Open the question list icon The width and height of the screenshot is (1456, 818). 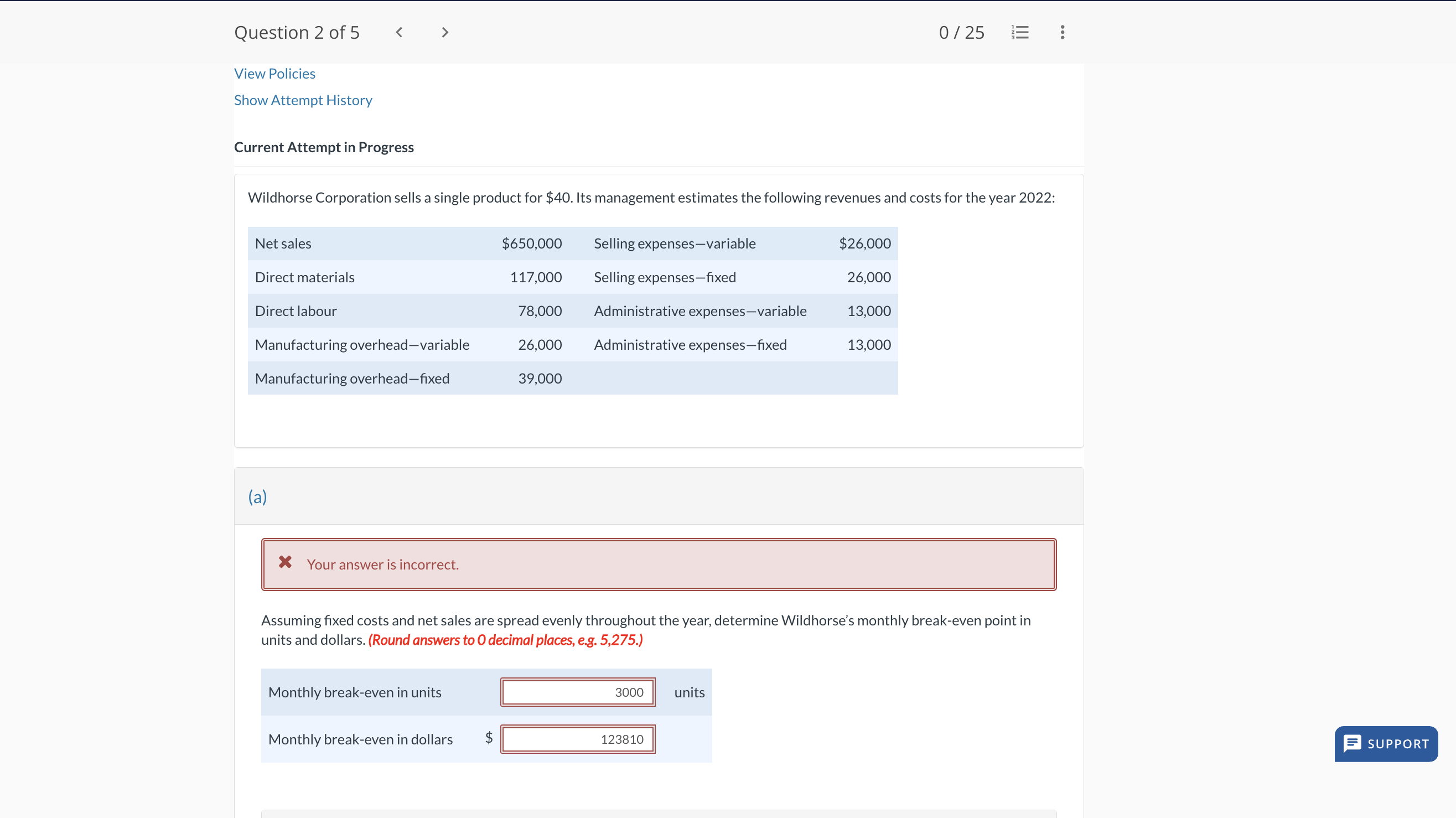[x=1020, y=32]
